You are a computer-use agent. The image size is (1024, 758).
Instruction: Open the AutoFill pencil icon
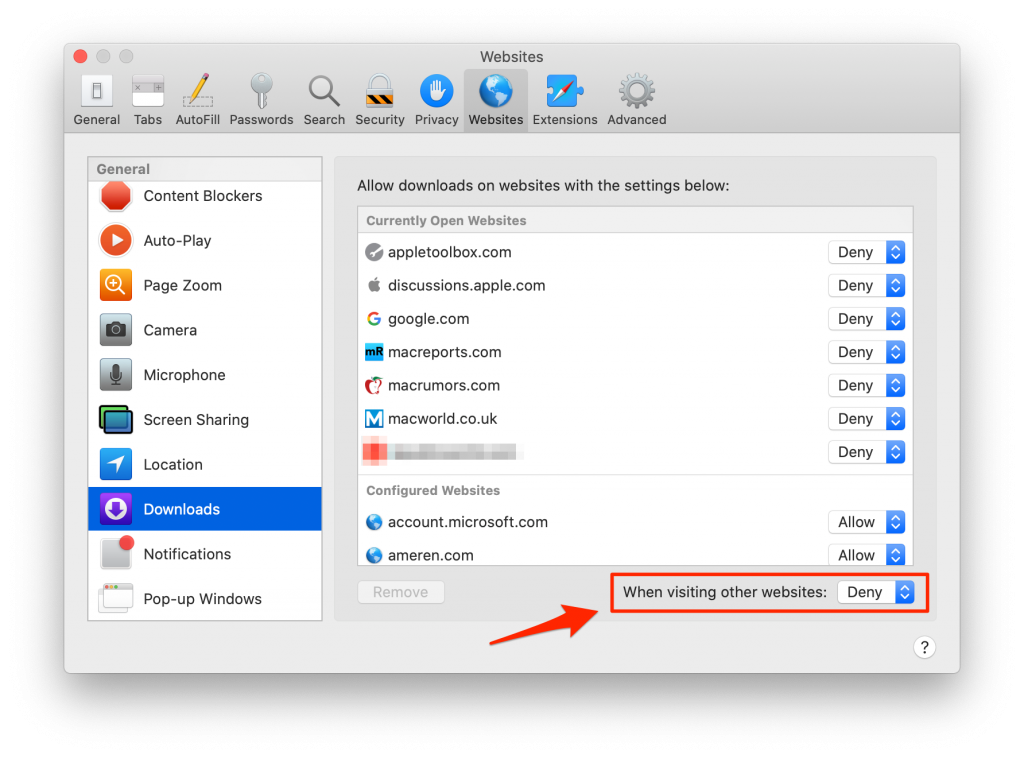198,91
